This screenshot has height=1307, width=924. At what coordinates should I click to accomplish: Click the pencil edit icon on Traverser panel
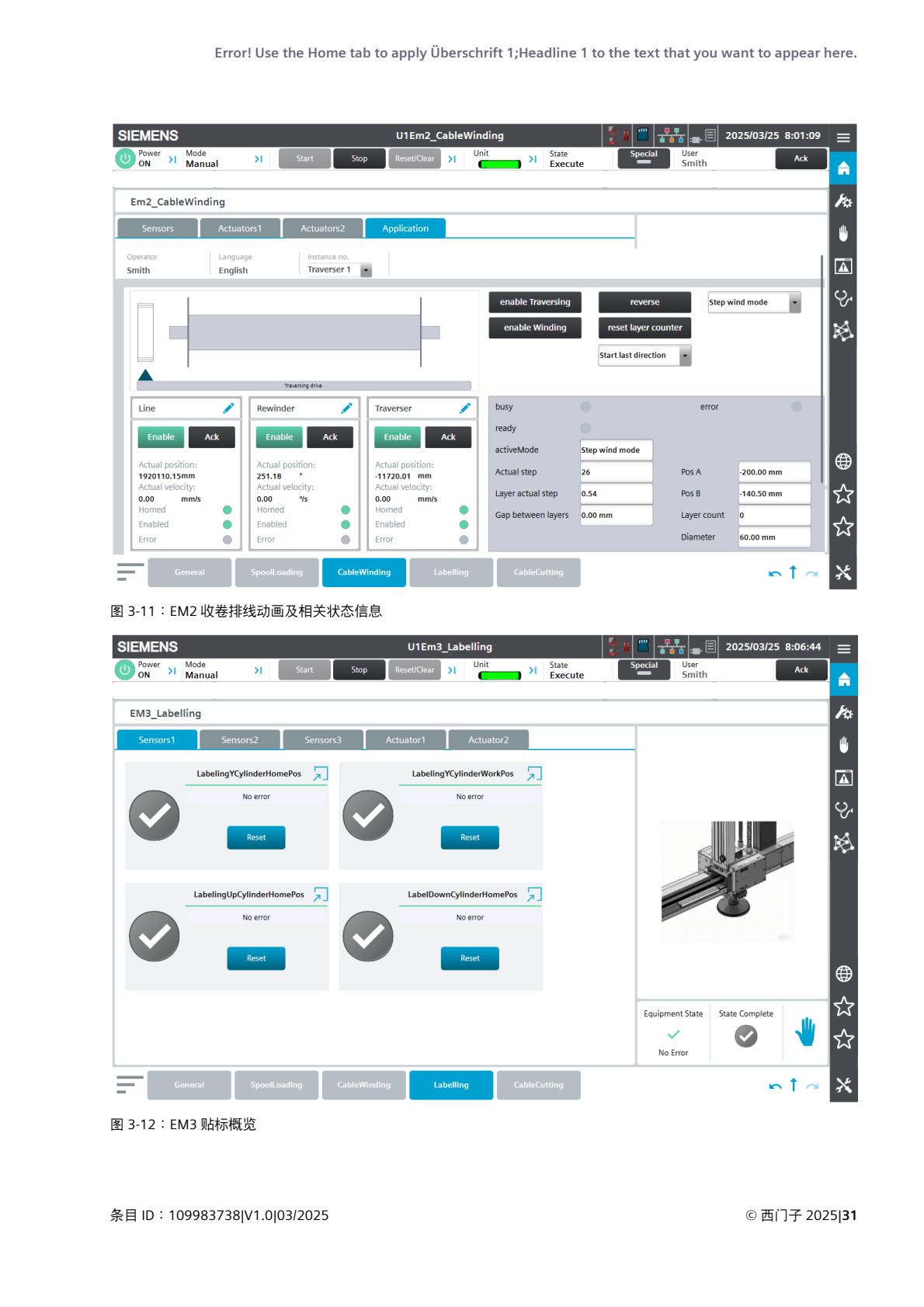pos(464,408)
